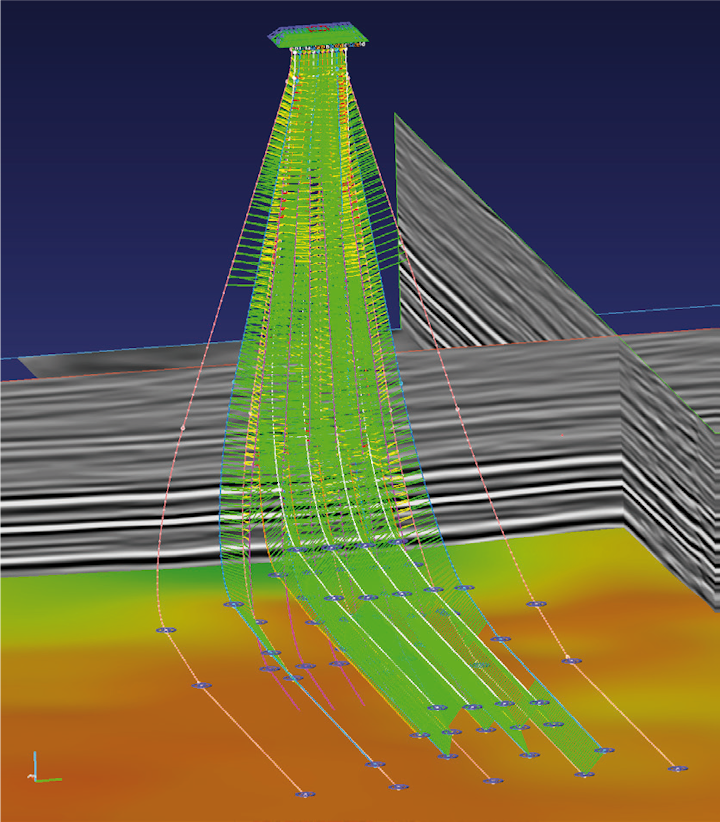Image resolution: width=720 pixels, height=822 pixels.
Task: Select the far-right bottom well target marker
Action: click(678, 768)
